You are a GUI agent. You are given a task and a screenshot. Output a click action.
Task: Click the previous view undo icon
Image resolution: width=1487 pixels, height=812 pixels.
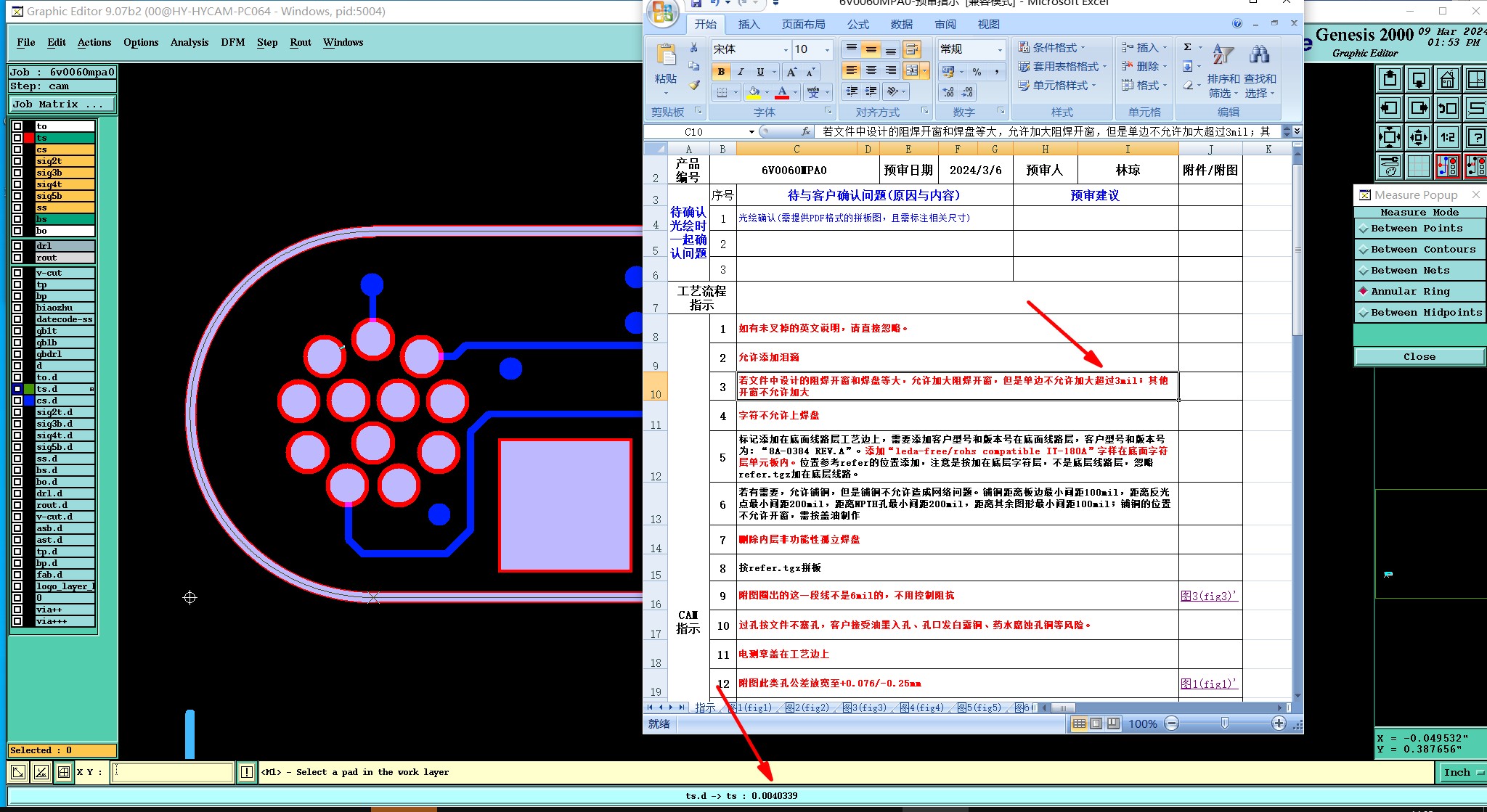(1447, 108)
